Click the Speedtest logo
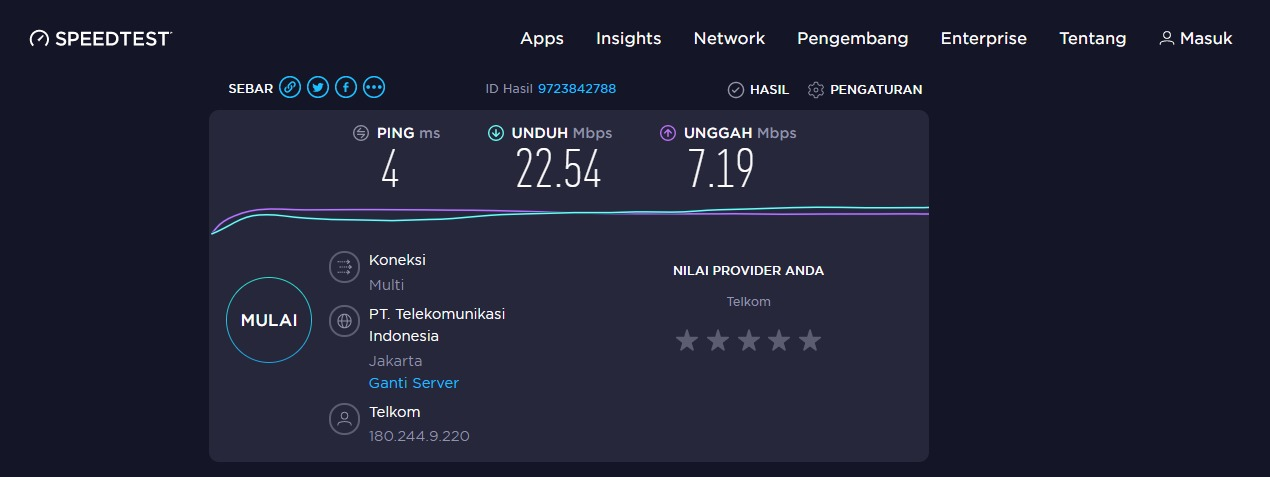 [101, 39]
